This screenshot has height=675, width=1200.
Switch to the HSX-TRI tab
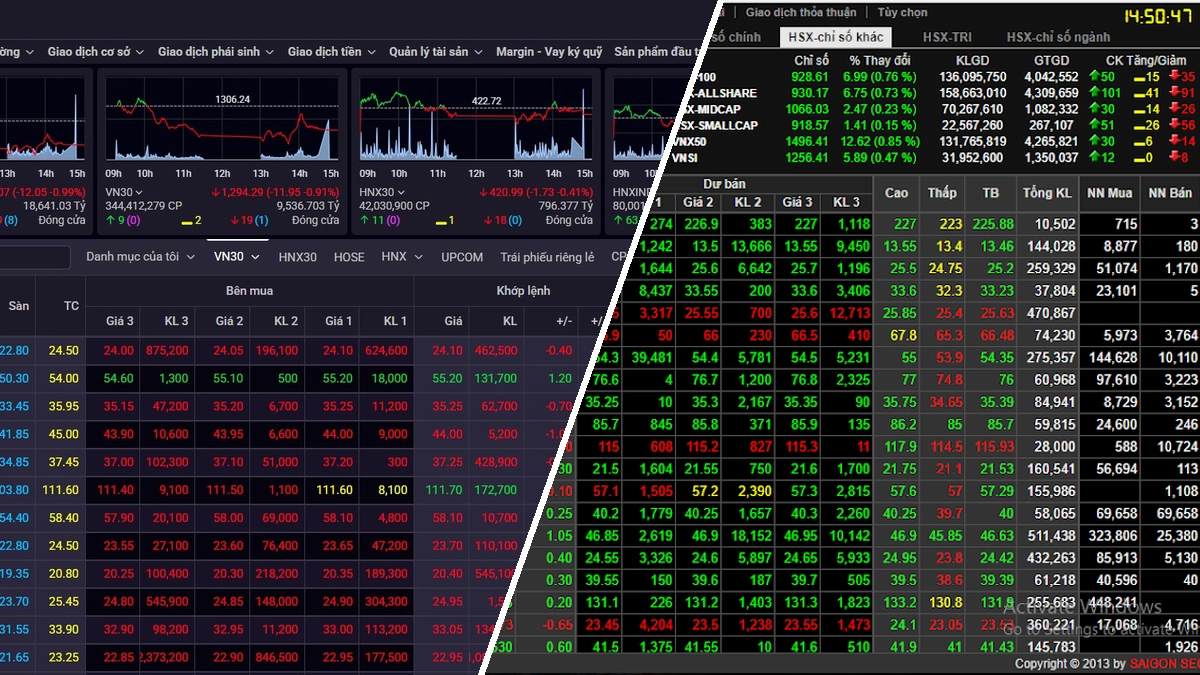point(946,37)
